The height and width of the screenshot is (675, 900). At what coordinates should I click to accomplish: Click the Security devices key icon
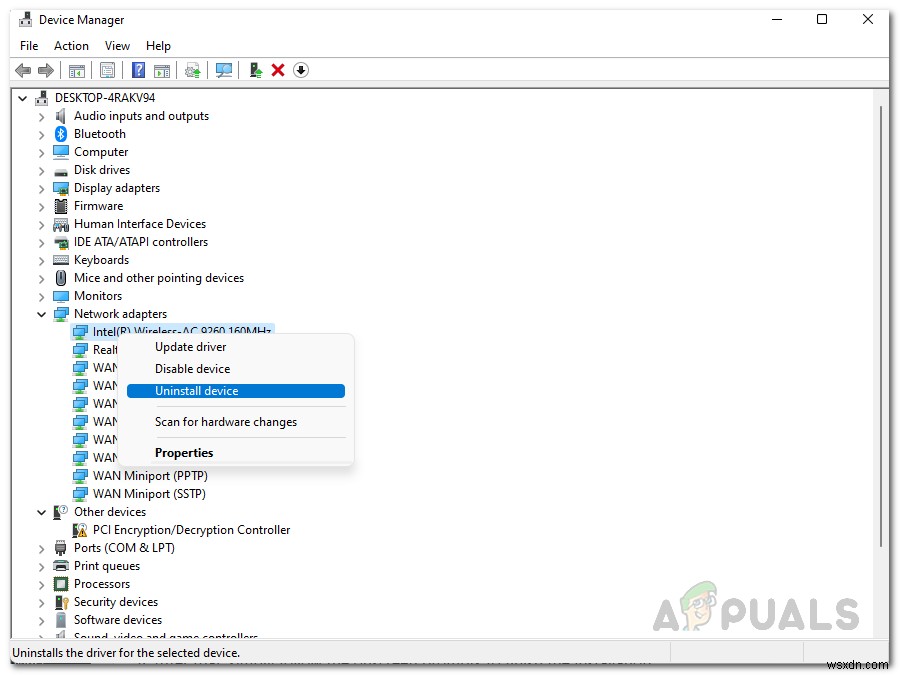pos(61,602)
